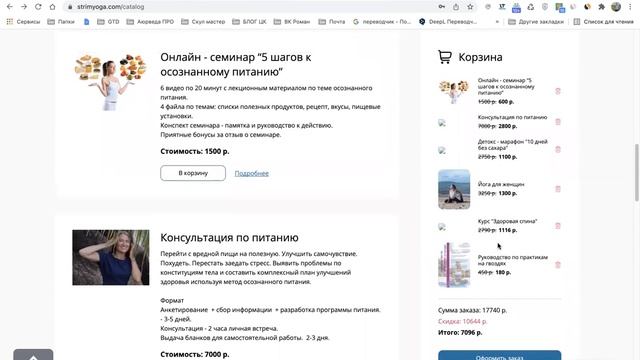Click the Оформить заказ checkout button
640x360 pixels.
(x=500, y=355)
